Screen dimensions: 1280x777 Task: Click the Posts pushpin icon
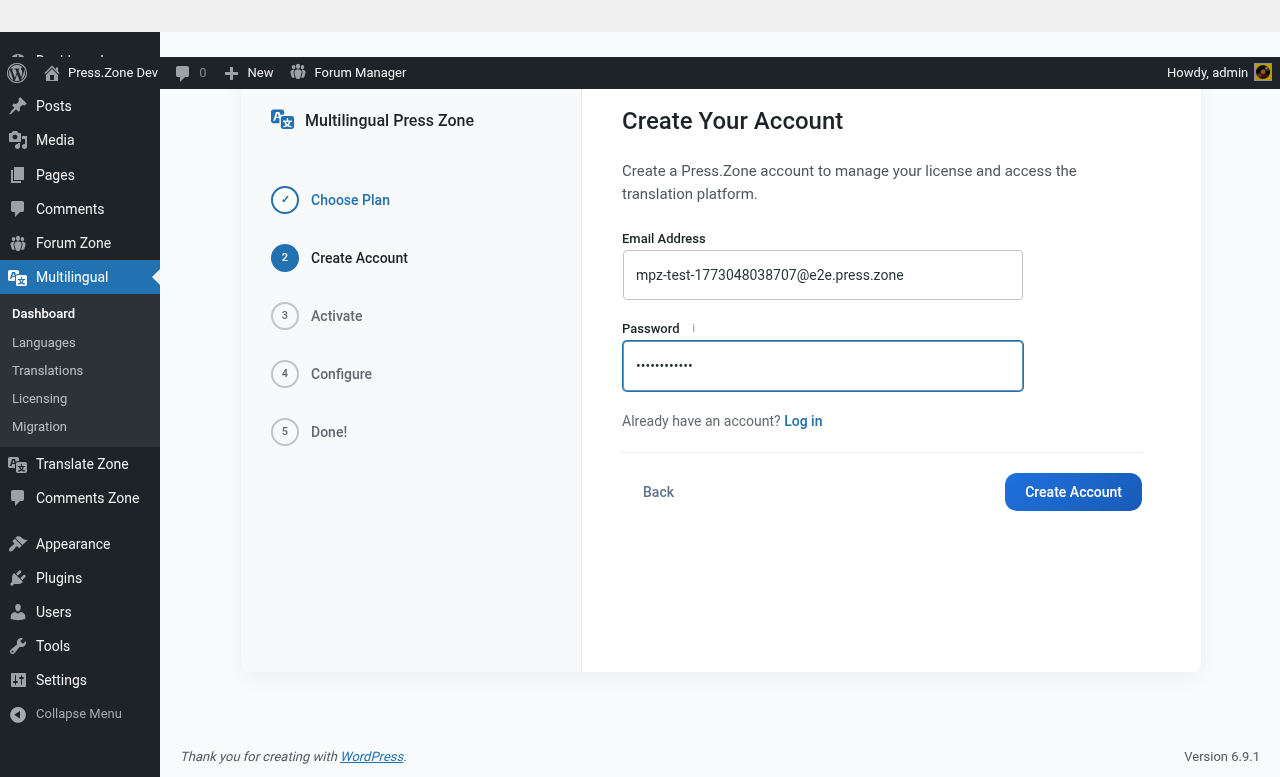(18, 106)
